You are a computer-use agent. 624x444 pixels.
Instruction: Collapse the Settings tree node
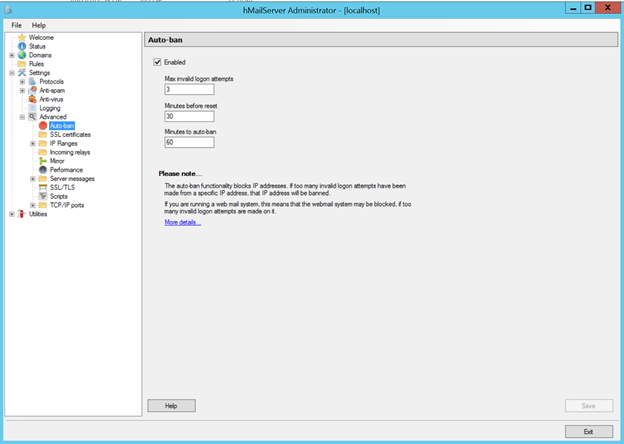point(12,73)
